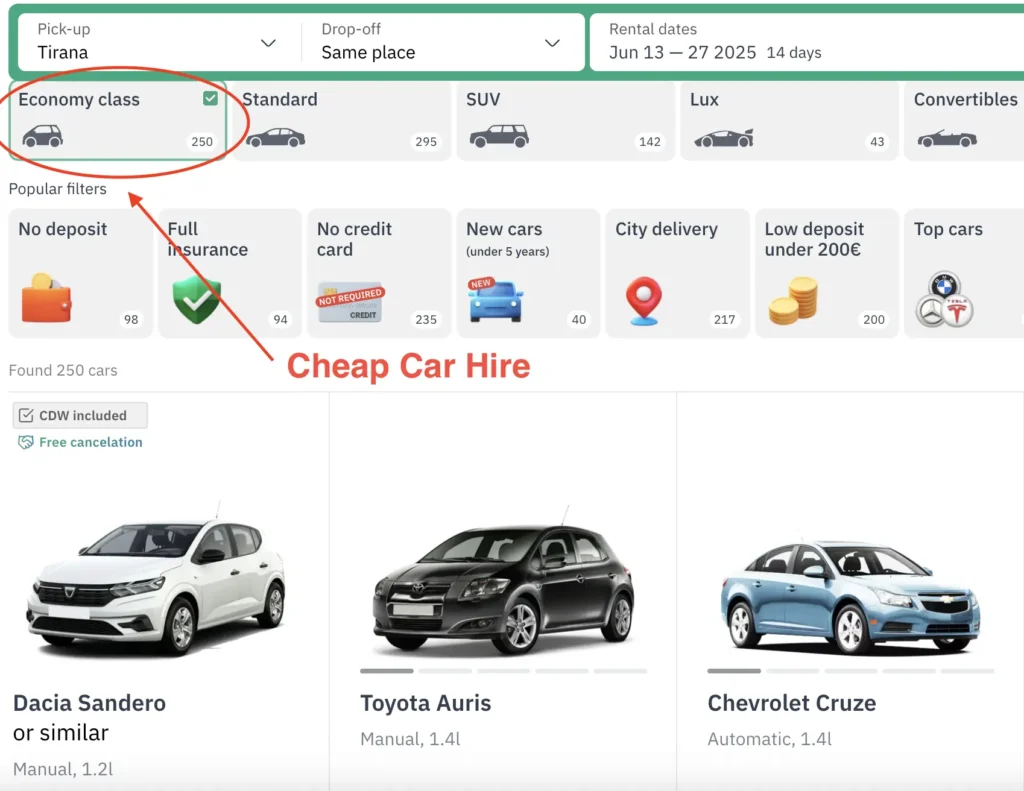The width and height of the screenshot is (1024, 791).
Task: Click the 'Manual, 1.2l' Dacia spec
Action: 63,769
